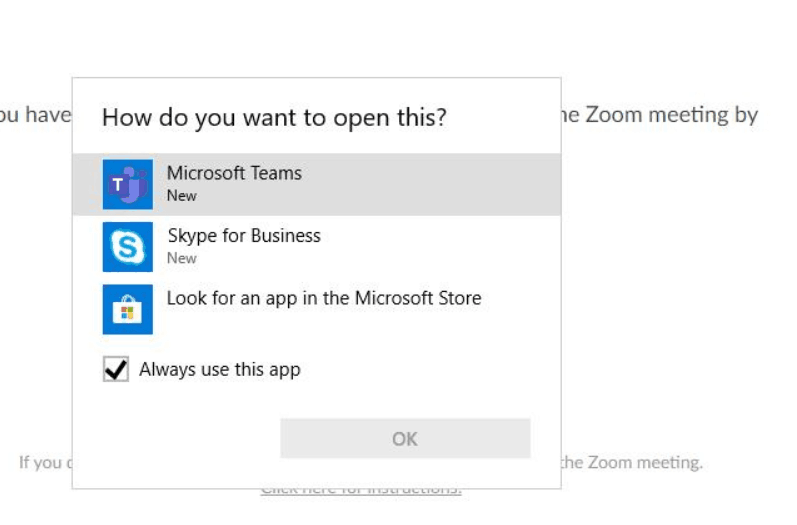Click empty right side of Microsoft Store row
Screen dimensions: 797x525
520,309
